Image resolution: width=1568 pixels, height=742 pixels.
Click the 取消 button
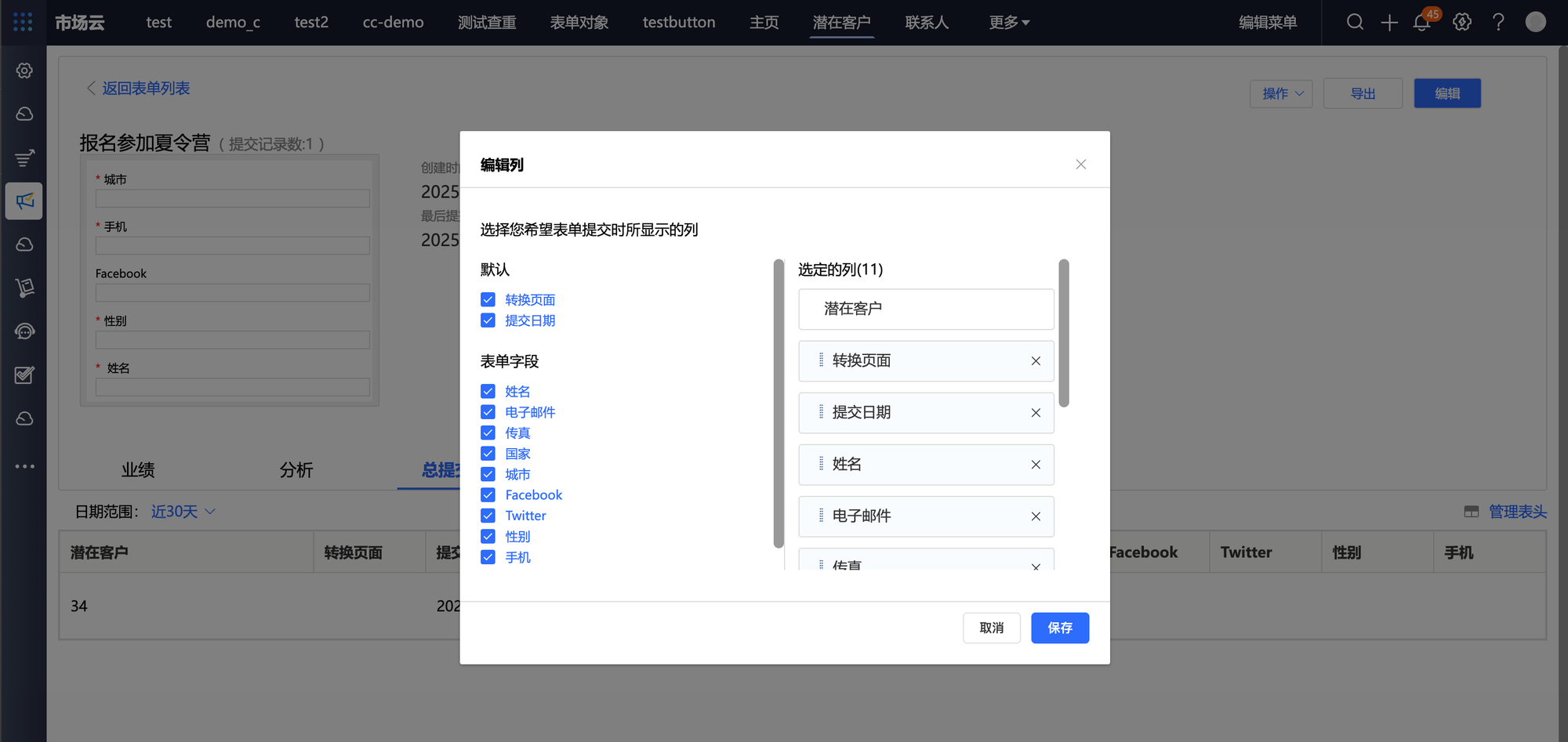(991, 628)
